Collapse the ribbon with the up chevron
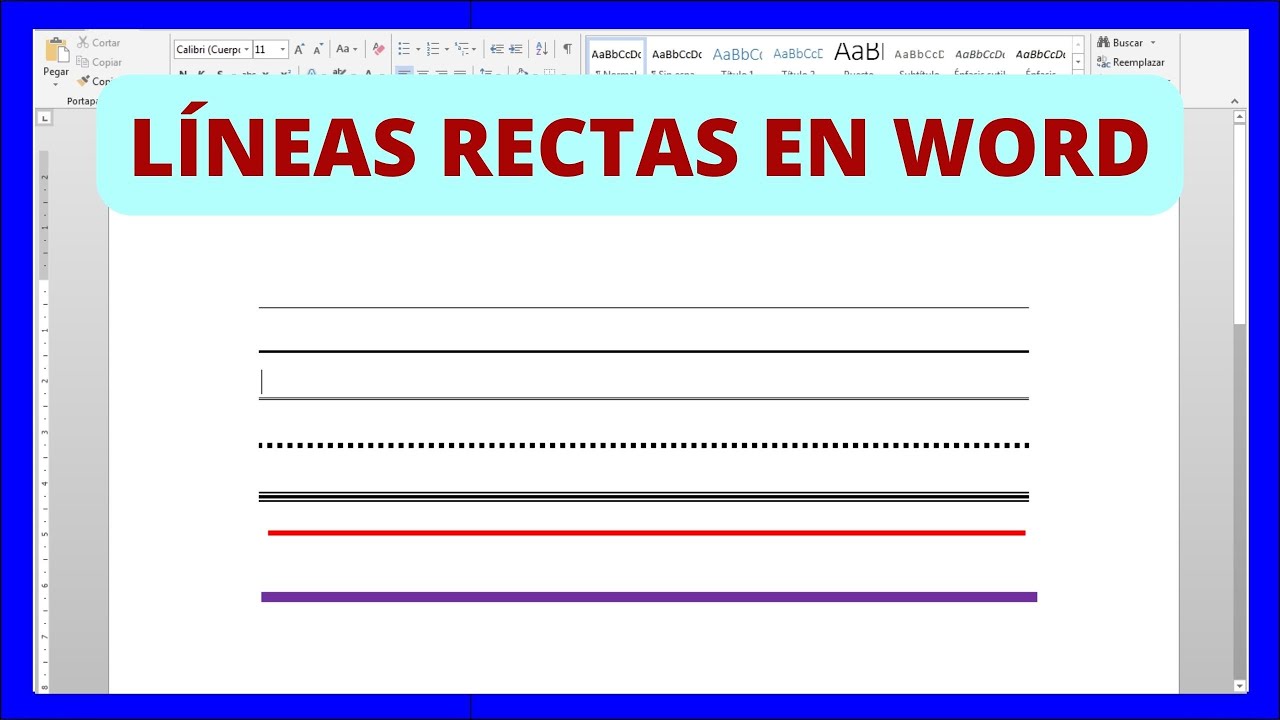This screenshot has width=1280, height=720. (1234, 101)
